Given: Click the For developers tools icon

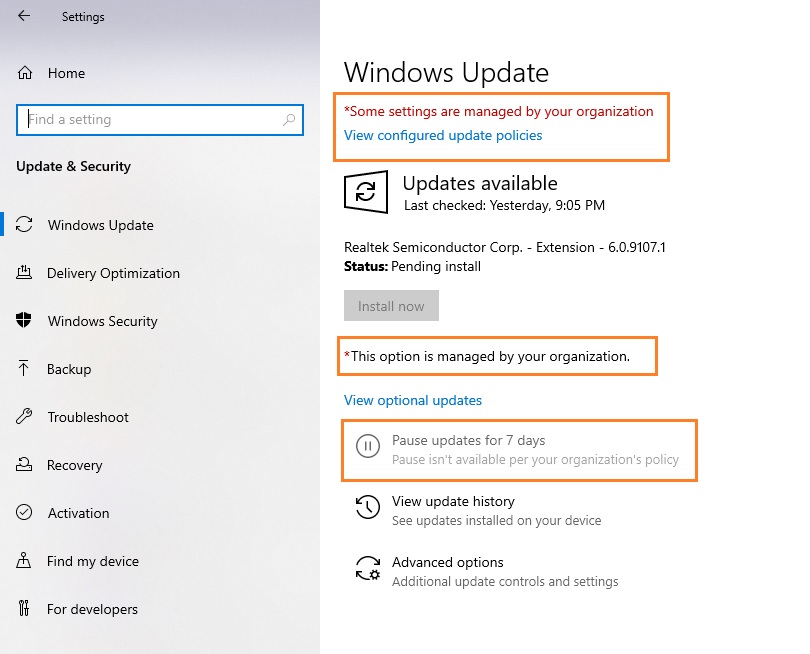Looking at the screenshot, I should 24,609.
